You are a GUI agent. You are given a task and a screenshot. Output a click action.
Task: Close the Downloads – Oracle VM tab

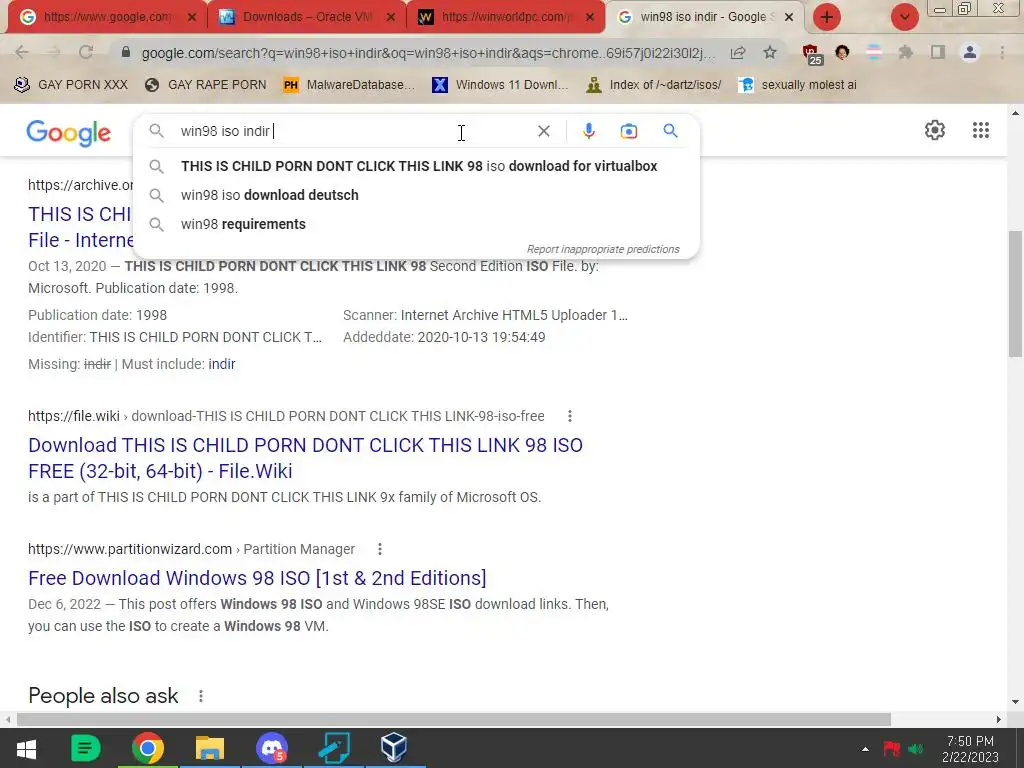[391, 18]
